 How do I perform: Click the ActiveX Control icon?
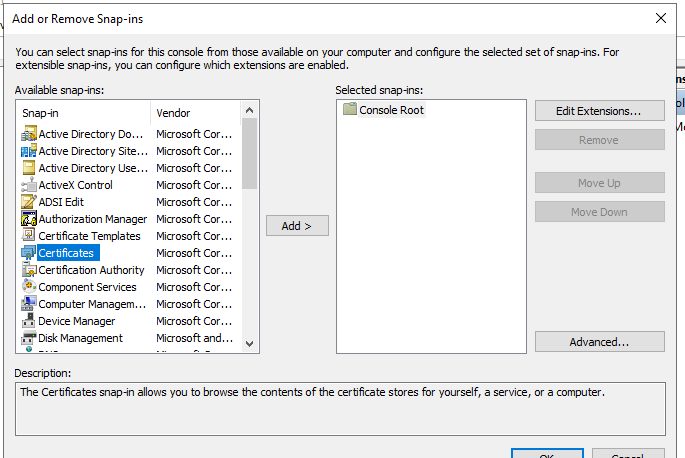click(29, 185)
